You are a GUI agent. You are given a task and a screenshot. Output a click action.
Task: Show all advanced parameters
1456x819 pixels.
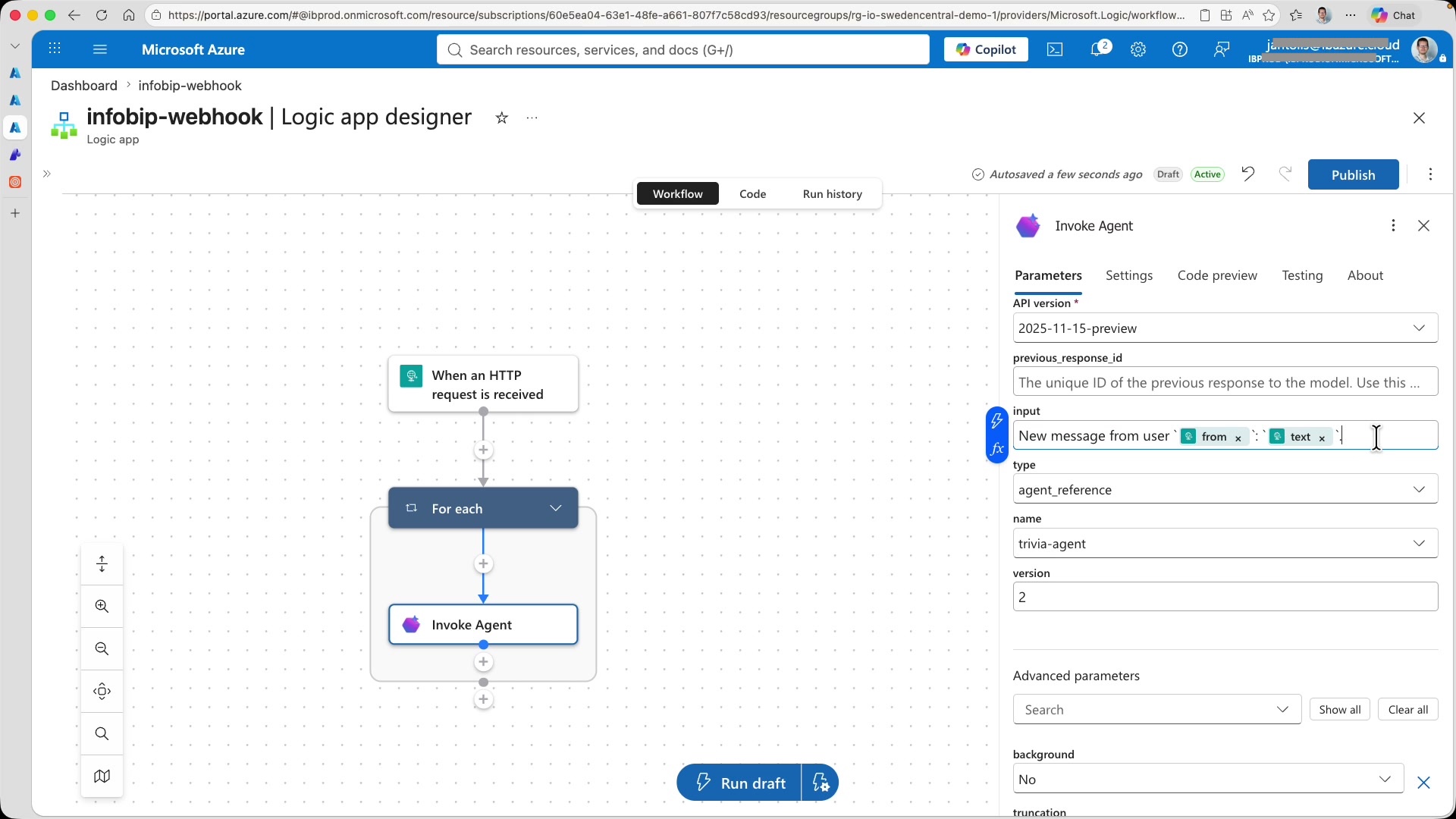tap(1339, 710)
